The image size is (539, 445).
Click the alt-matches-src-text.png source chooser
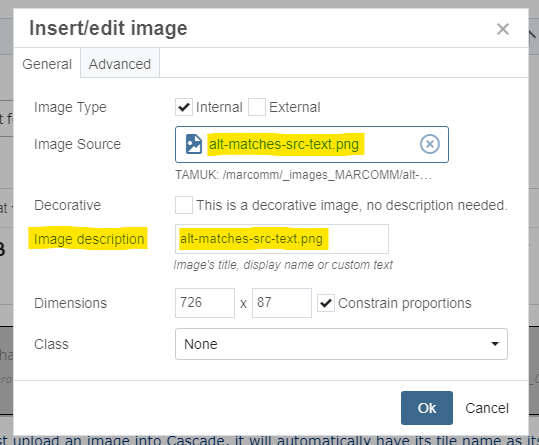click(x=312, y=144)
